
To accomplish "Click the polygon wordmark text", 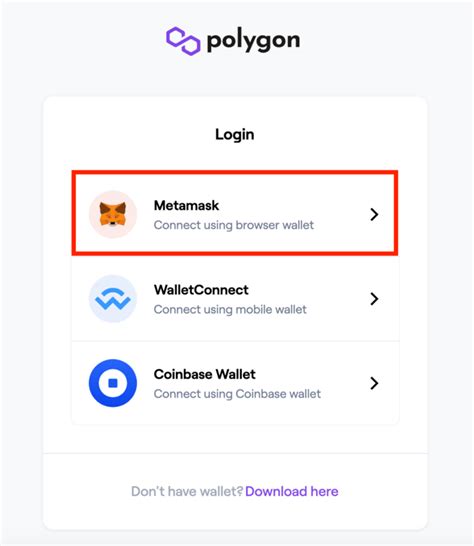I will (x=253, y=41).
